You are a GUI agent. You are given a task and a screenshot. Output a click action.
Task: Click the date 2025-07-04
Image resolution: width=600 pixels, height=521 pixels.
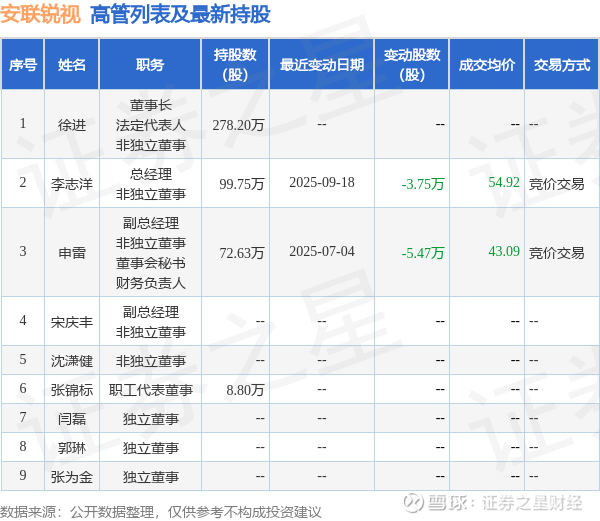[x=322, y=251]
